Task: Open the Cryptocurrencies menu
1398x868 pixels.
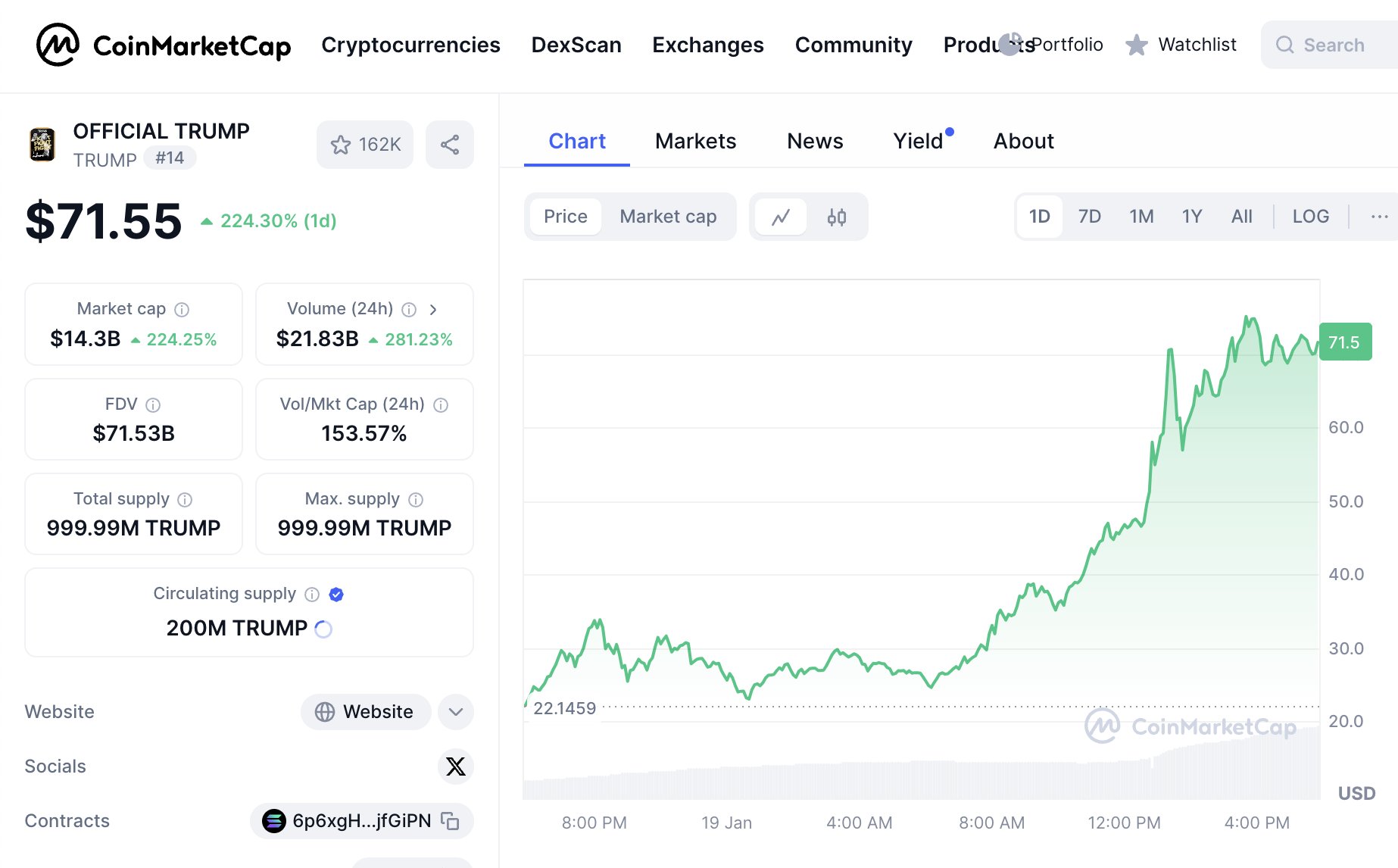Action: [410, 45]
